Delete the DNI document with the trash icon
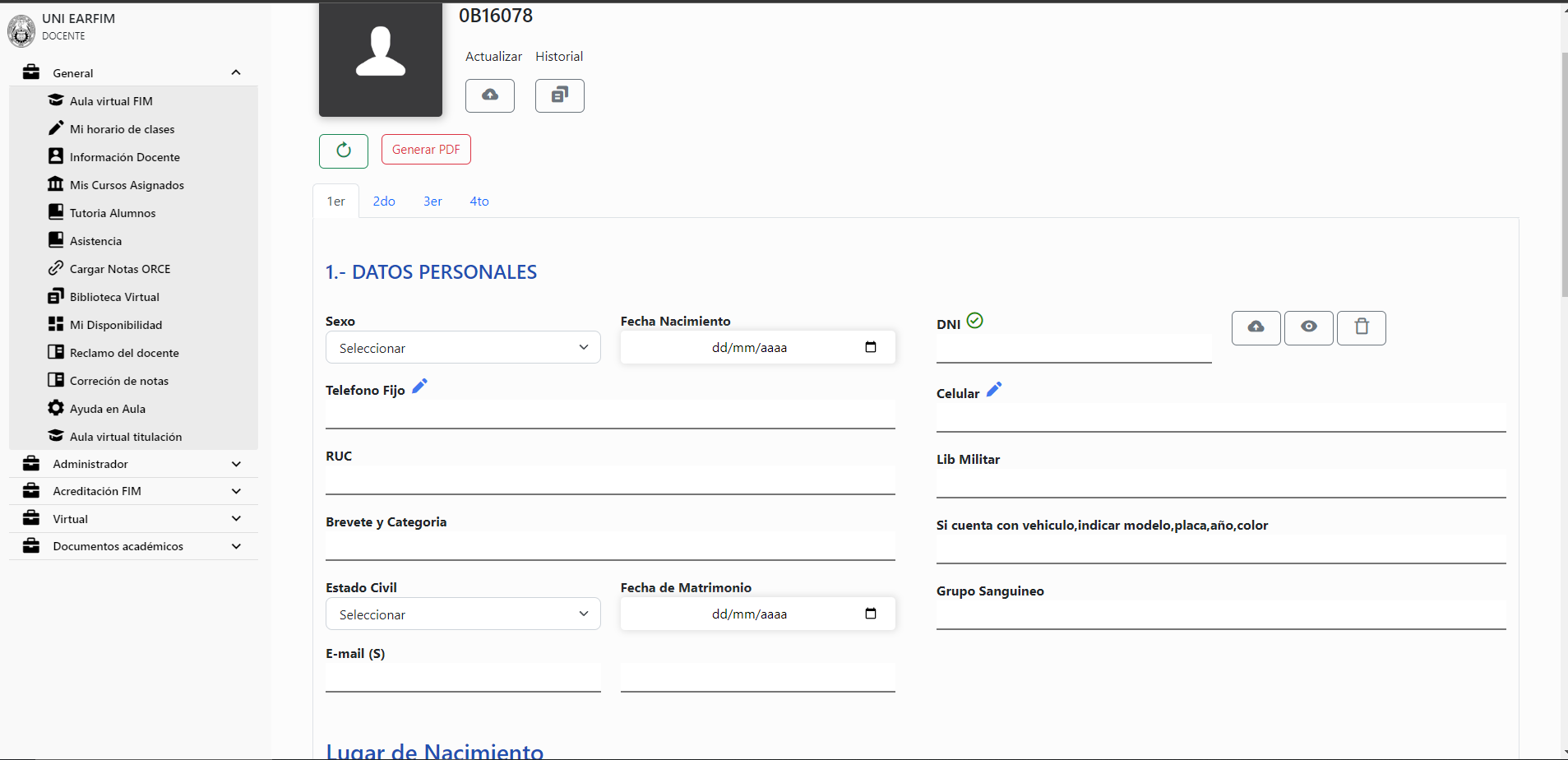The width and height of the screenshot is (1568, 760). 1361,327
